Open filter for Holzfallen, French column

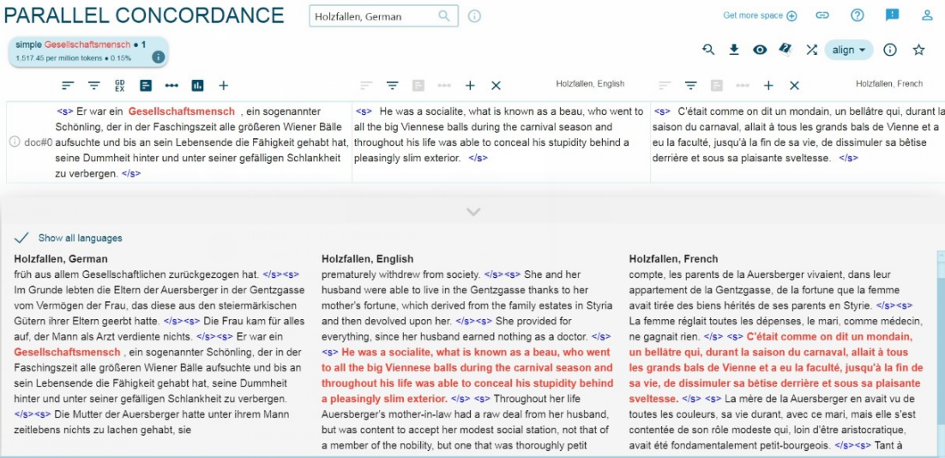pyautogui.click(x=691, y=86)
